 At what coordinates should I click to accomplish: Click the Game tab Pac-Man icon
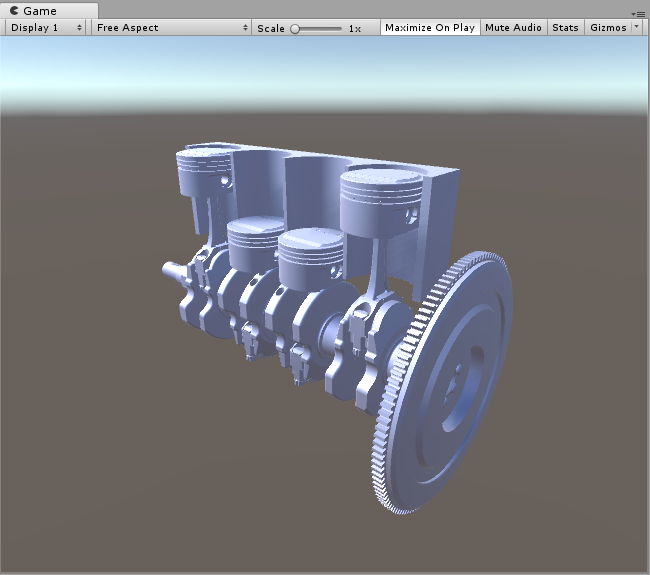click(x=14, y=10)
